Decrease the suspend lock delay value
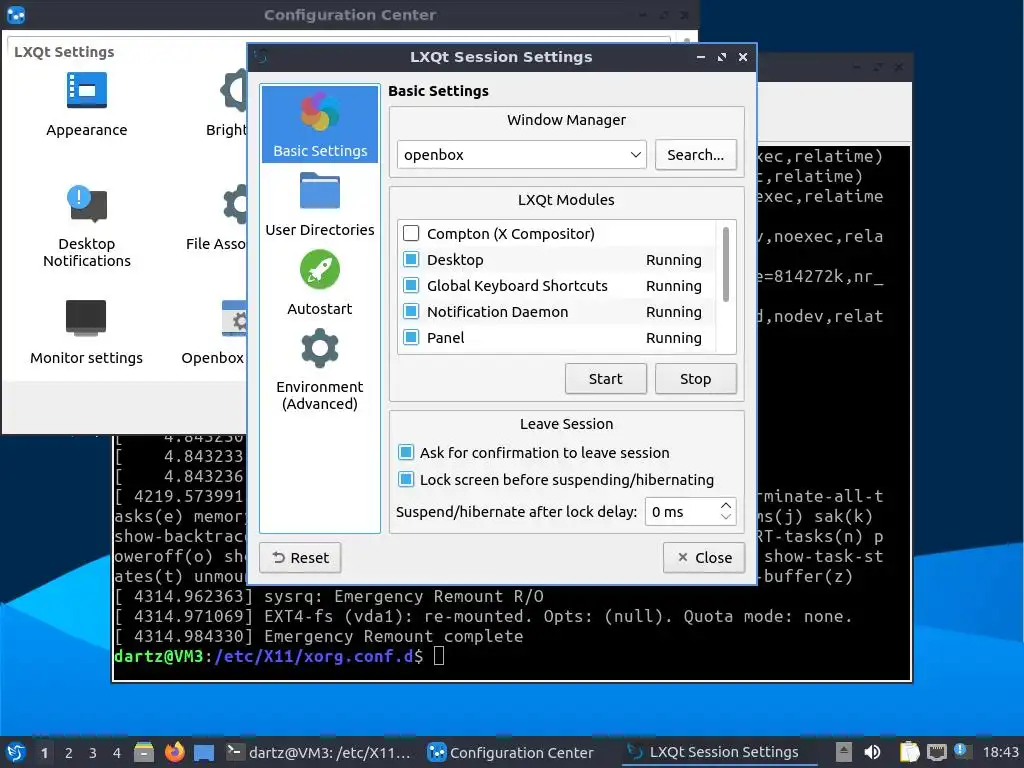This screenshot has width=1024, height=768. pyautogui.click(x=726, y=517)
